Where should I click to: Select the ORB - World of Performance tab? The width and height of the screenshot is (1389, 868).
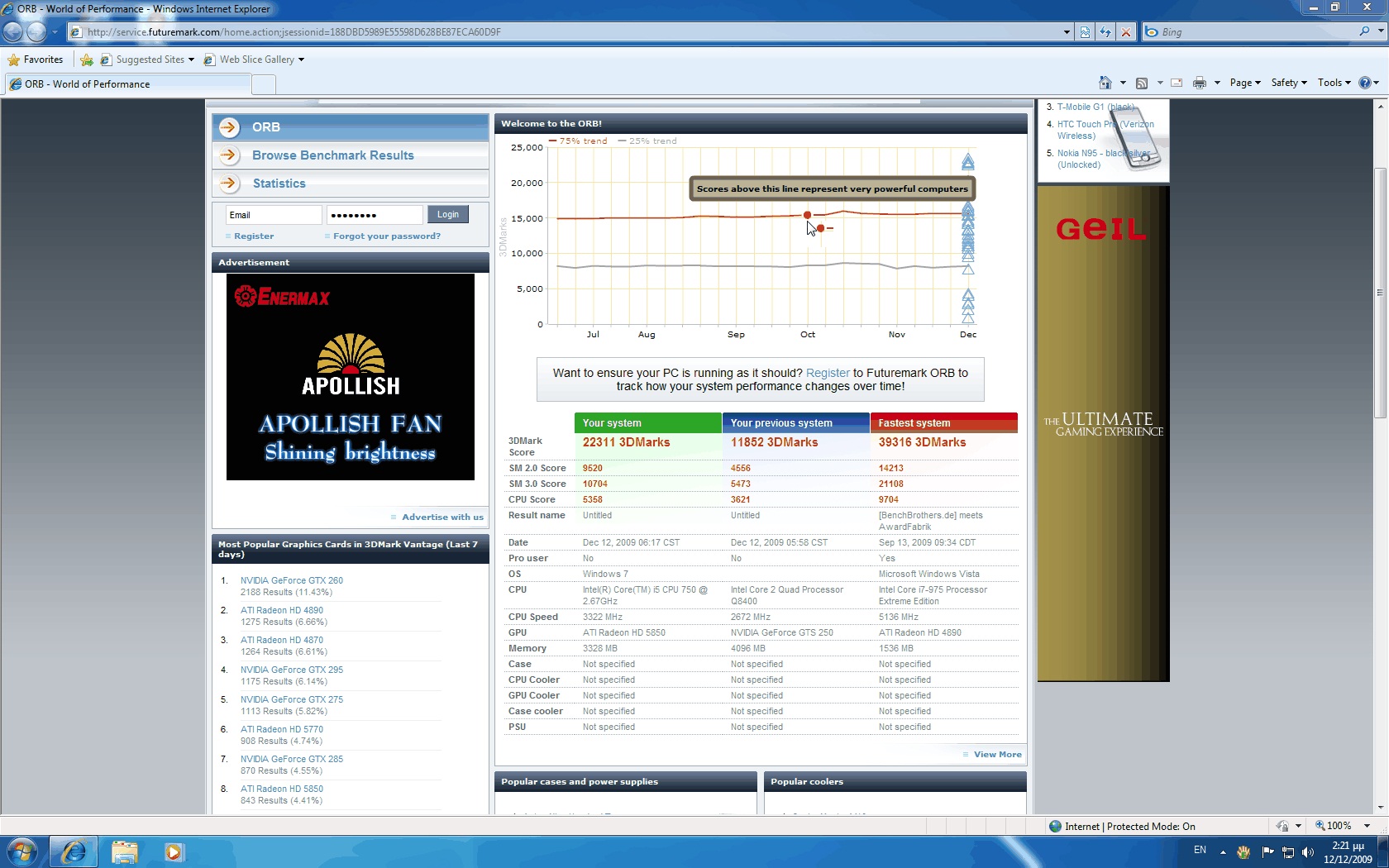(127, 84)
